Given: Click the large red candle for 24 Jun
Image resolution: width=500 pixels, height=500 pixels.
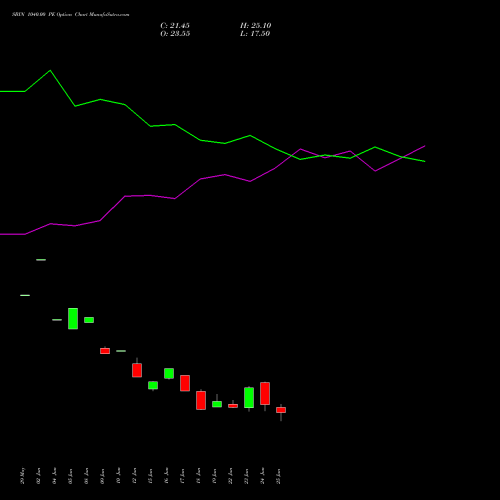Looking at the screenshot, I should pos(265,394).
